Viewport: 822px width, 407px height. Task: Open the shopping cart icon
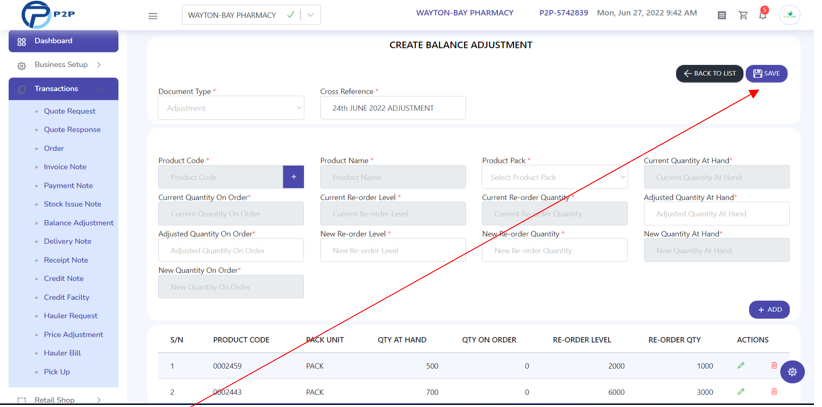pyautogui.click(x=743, y=15)
